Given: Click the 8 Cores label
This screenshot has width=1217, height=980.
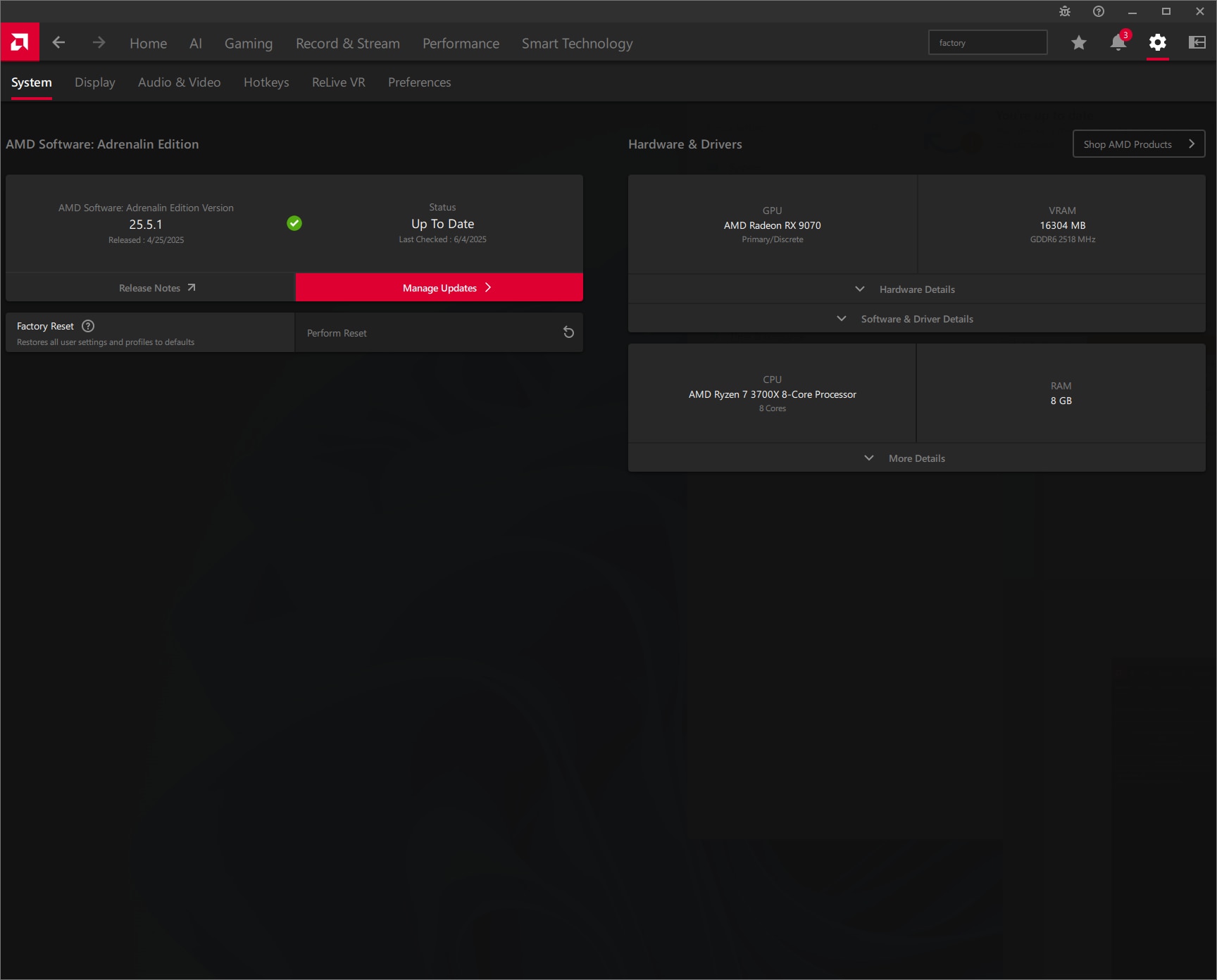Looking at the screenshot, I should coord(773,408).
